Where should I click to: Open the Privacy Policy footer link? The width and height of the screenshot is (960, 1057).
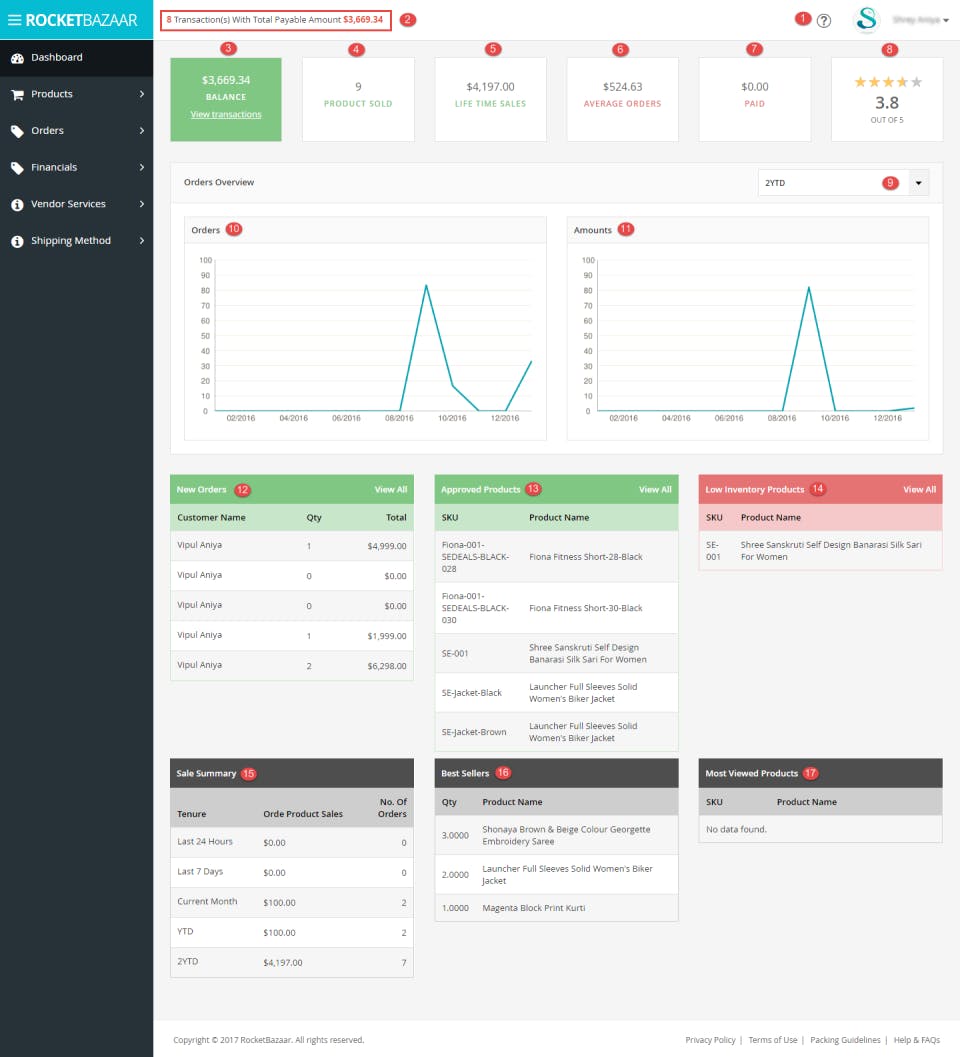[711, 1039]
